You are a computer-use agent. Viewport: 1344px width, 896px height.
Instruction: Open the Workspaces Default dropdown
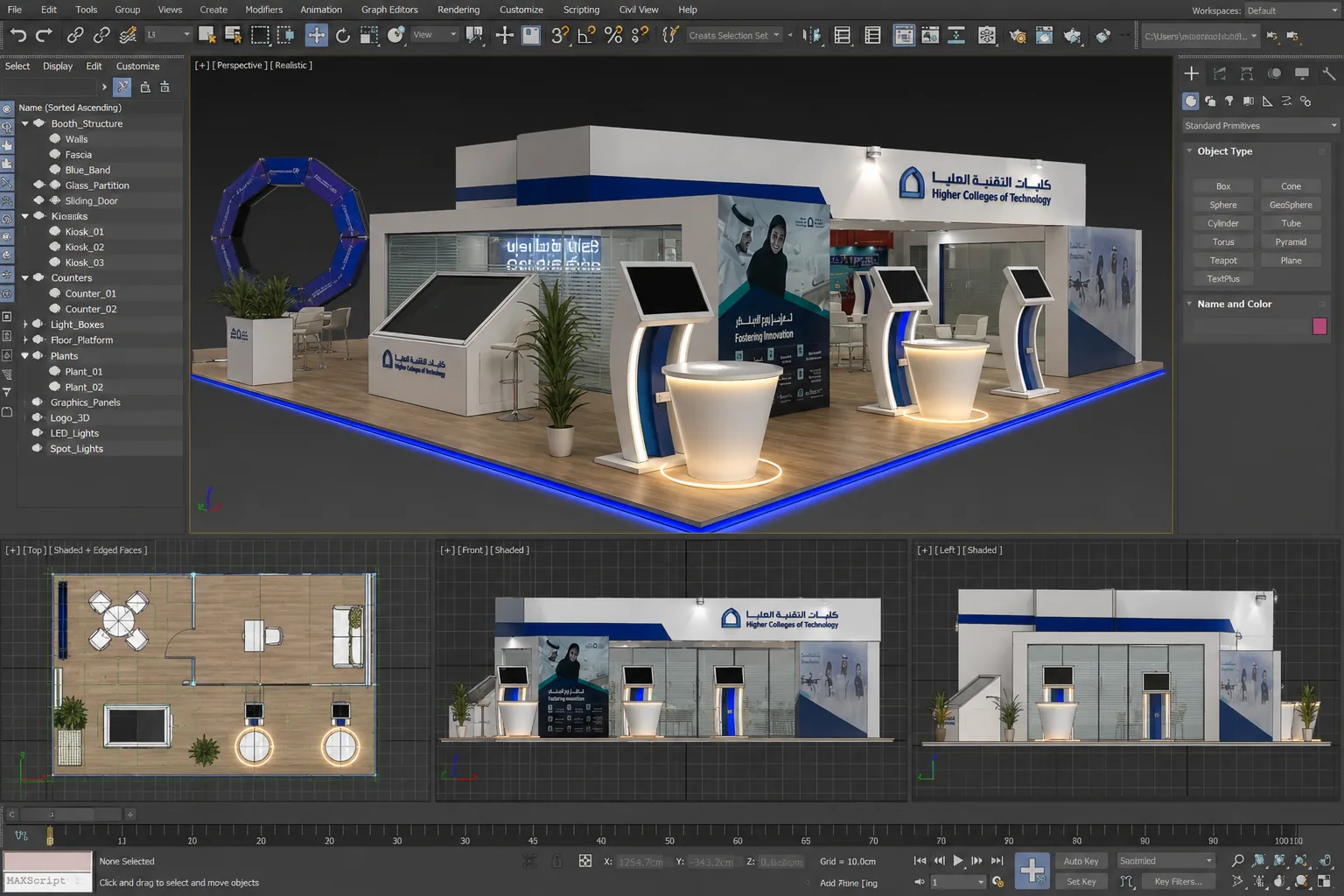tap(1291, 10)
